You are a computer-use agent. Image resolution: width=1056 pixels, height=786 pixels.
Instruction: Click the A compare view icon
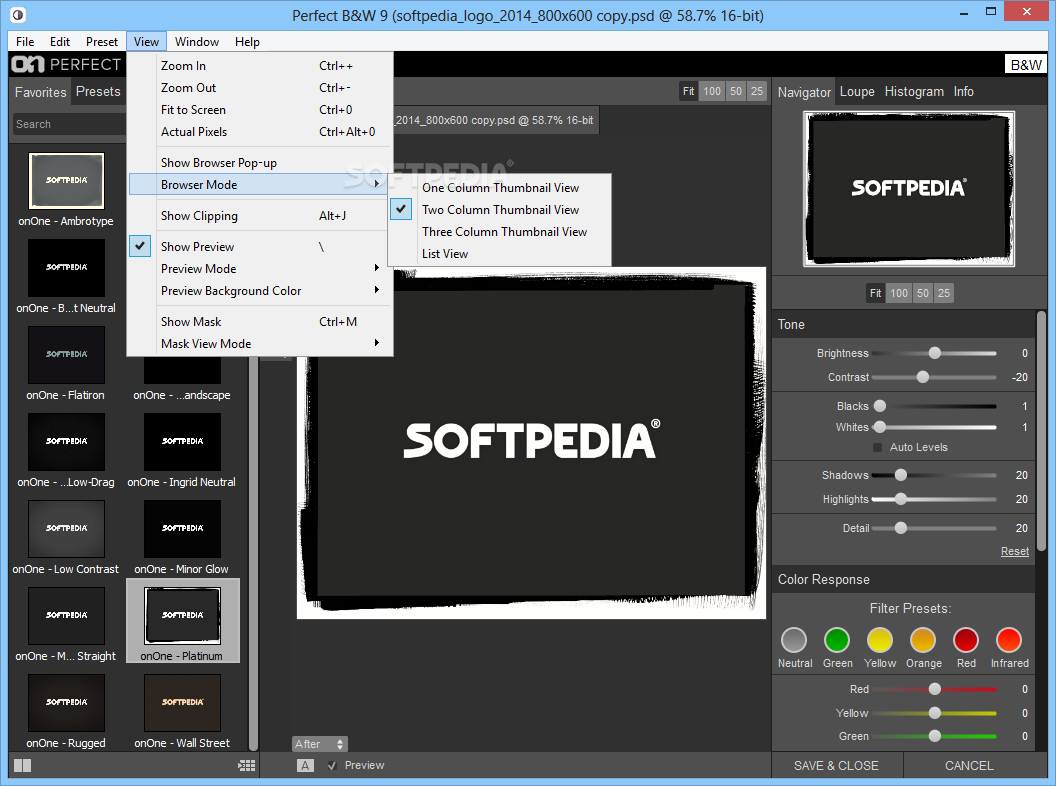305,765
